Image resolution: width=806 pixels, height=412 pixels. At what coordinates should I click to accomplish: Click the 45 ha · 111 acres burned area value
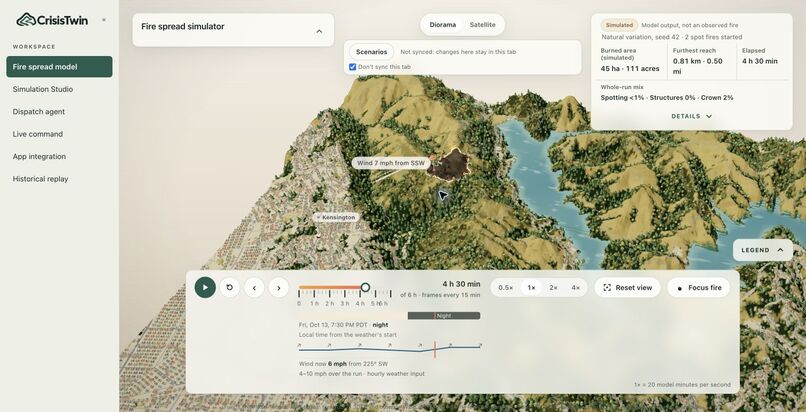point(629,68)
